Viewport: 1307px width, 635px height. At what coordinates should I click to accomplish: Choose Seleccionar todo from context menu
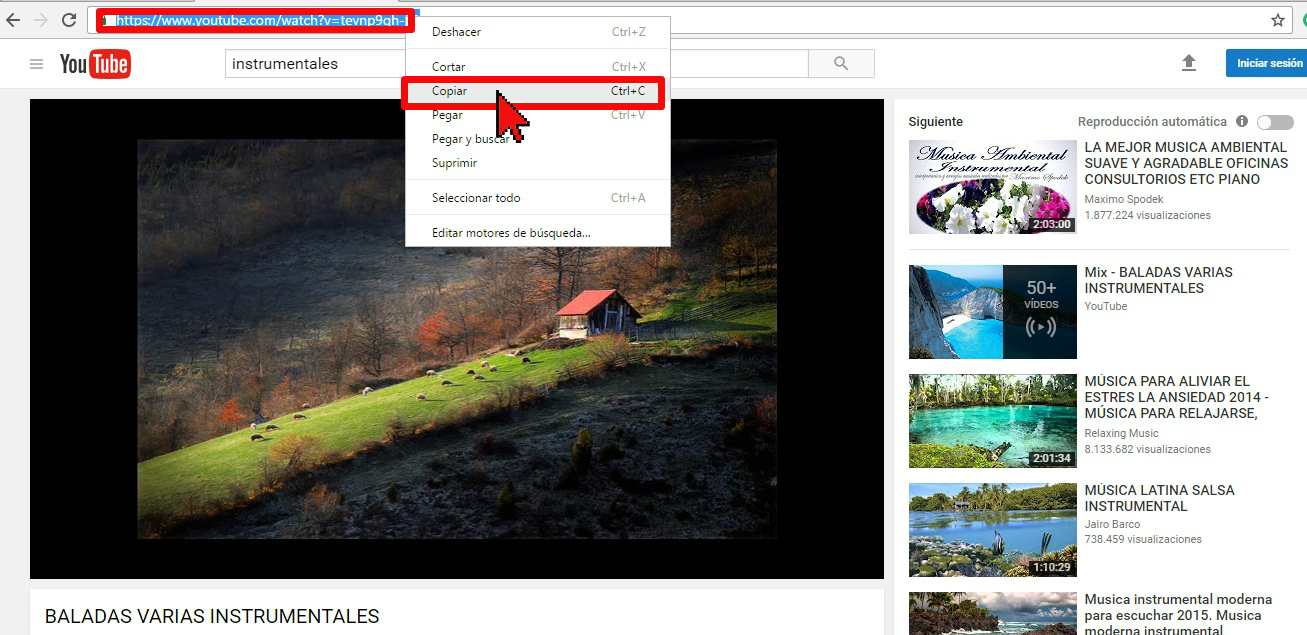pos(538,198)
